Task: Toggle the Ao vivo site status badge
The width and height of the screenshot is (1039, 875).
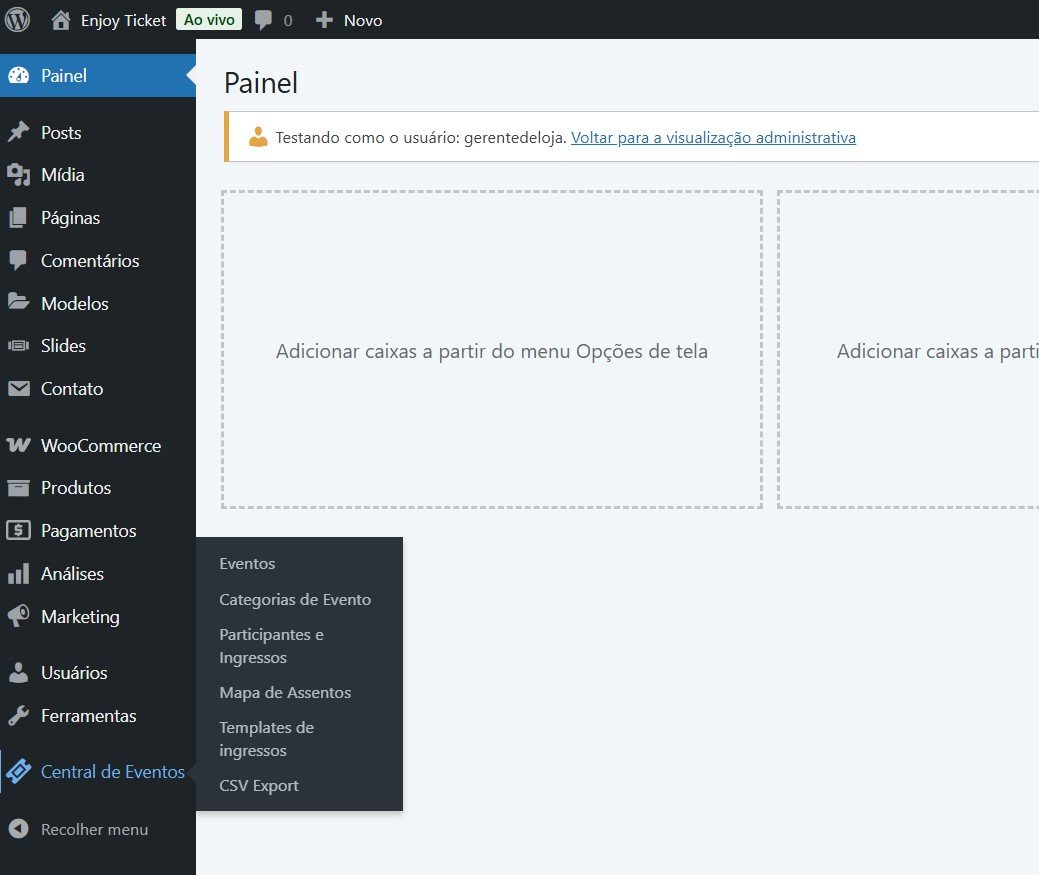Action: (208, 20)
